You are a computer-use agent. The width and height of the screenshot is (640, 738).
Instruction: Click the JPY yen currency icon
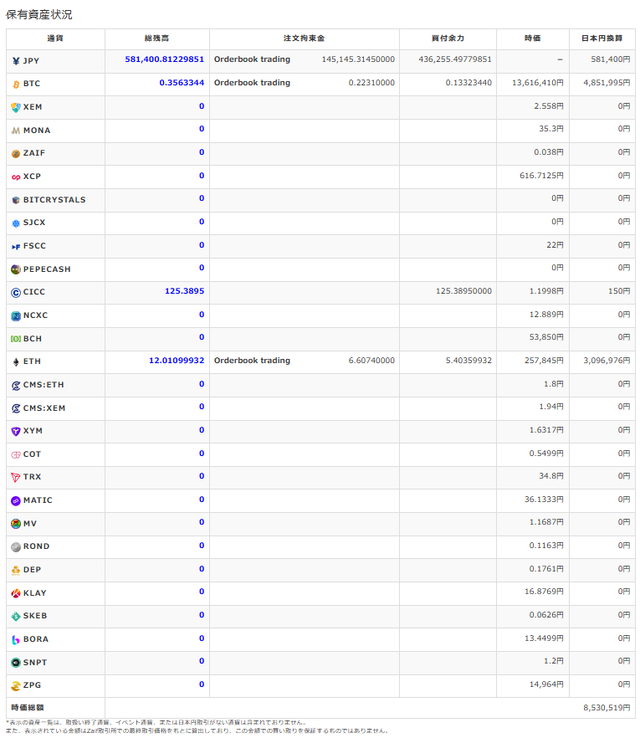coord(16,61)
